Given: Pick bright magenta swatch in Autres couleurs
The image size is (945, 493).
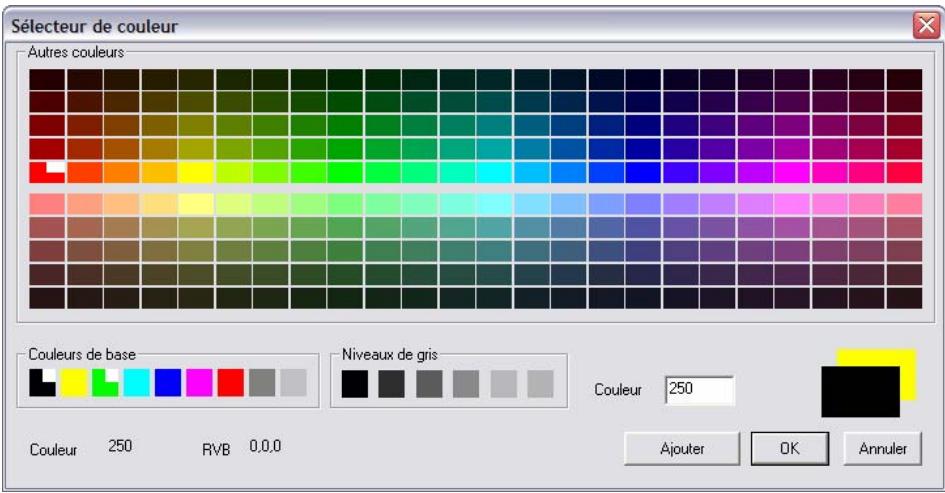Looking at the screenshot, I should pos(791,172).
